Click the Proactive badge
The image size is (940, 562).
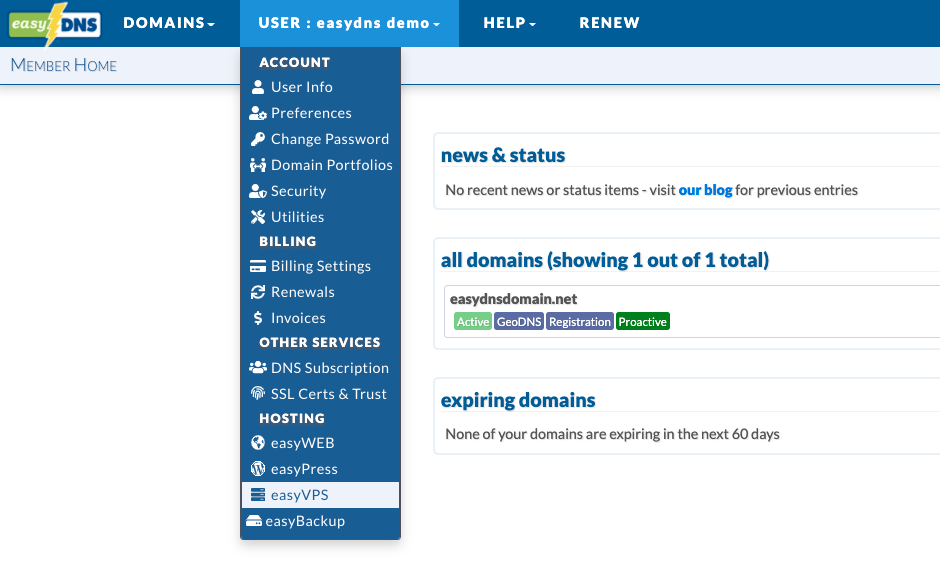[643, 321]
